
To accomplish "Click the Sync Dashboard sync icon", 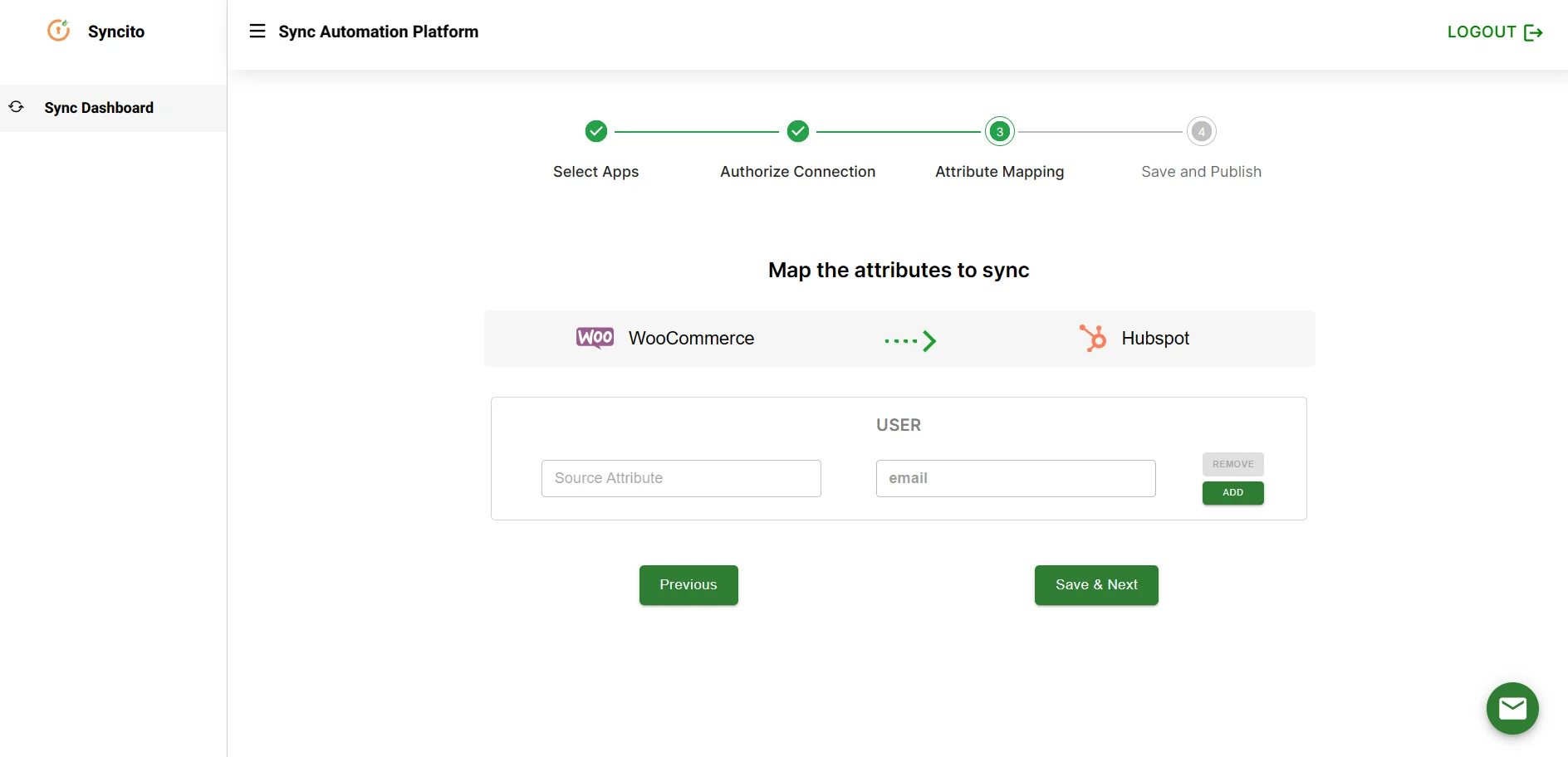I will point(17,107).
